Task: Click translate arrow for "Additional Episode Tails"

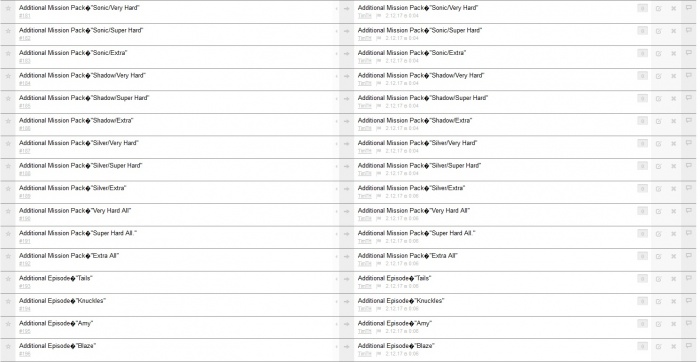Action: click(346, 279)
